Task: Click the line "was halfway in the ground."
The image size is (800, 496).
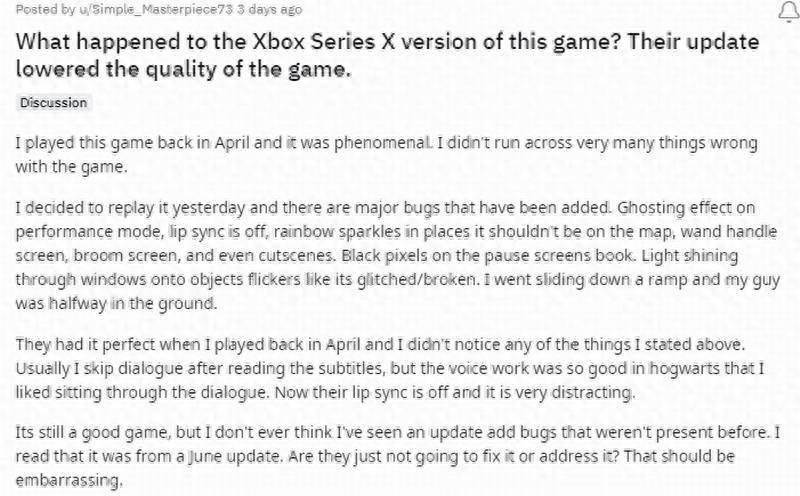Action: pos(116,304)
